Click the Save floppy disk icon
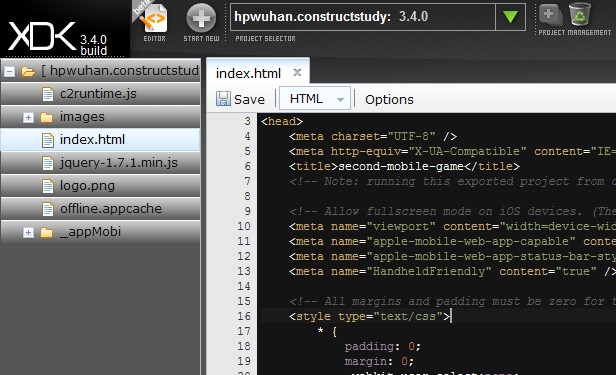Viewport: 616px width, 375px height. coord(223,99)
